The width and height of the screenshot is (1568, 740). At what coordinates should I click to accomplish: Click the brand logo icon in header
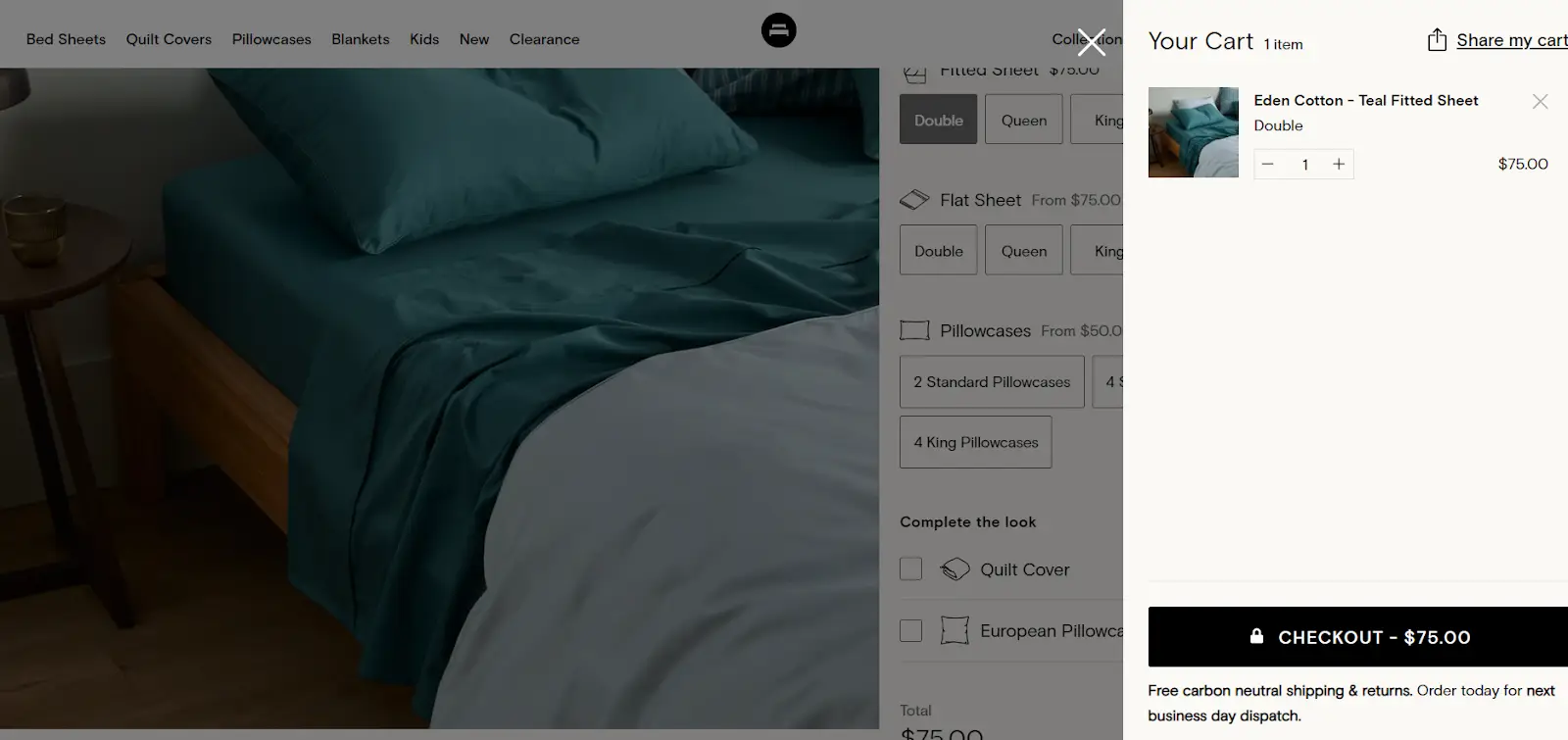tap(778, 30)
